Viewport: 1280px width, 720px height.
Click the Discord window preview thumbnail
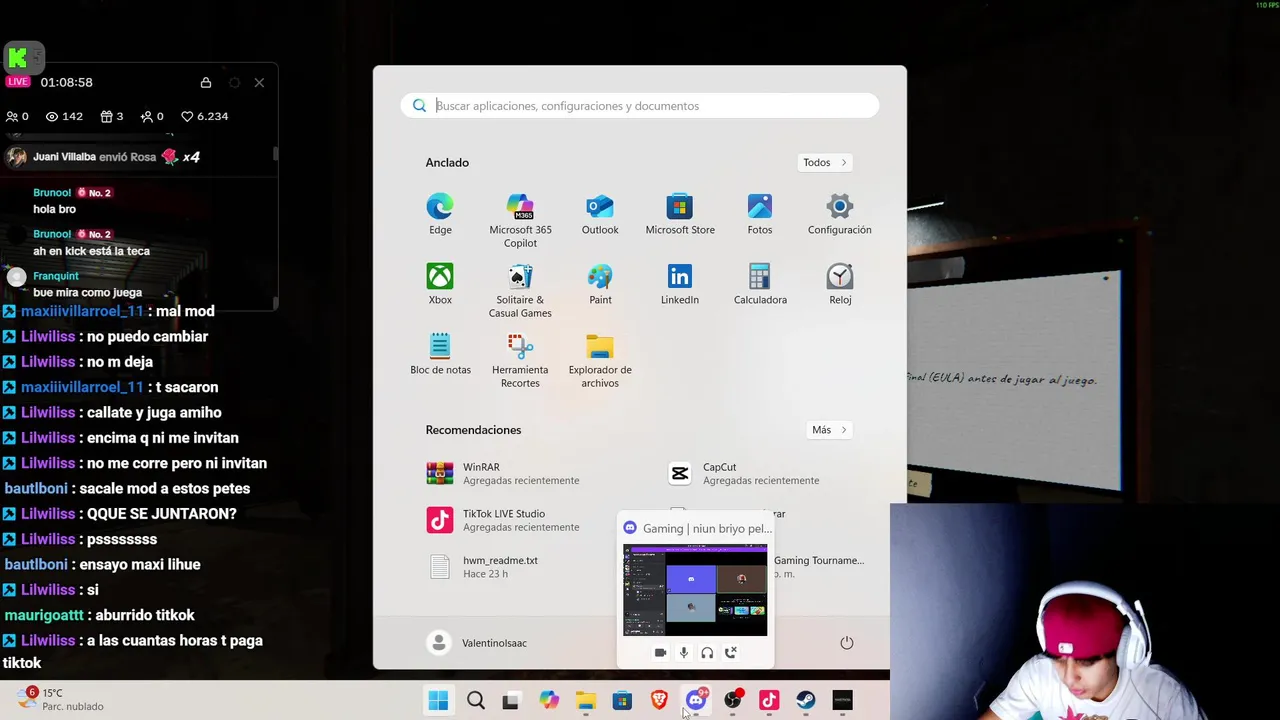695,590
